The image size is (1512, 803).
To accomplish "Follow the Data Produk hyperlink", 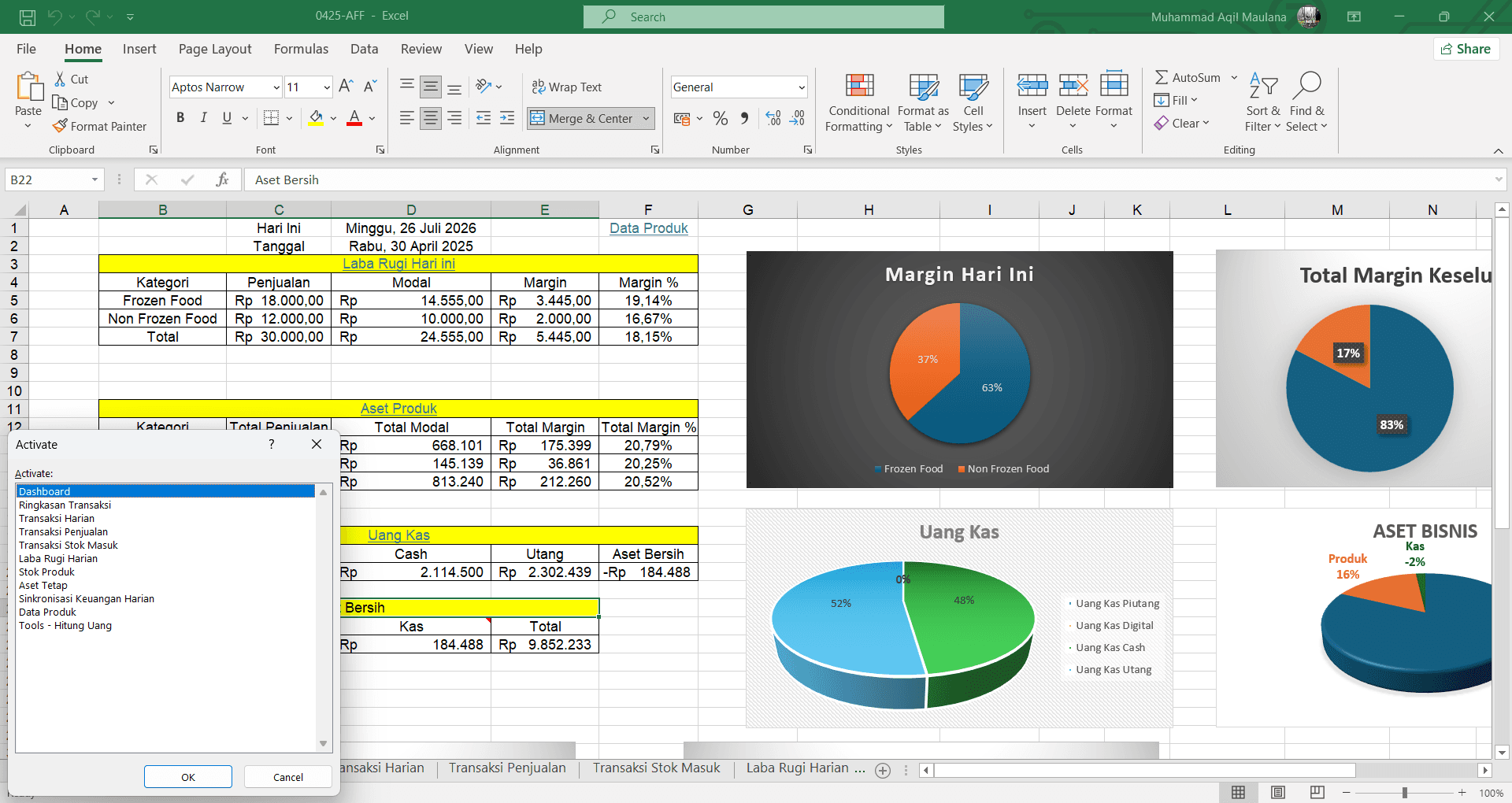I will coord(648,228).
